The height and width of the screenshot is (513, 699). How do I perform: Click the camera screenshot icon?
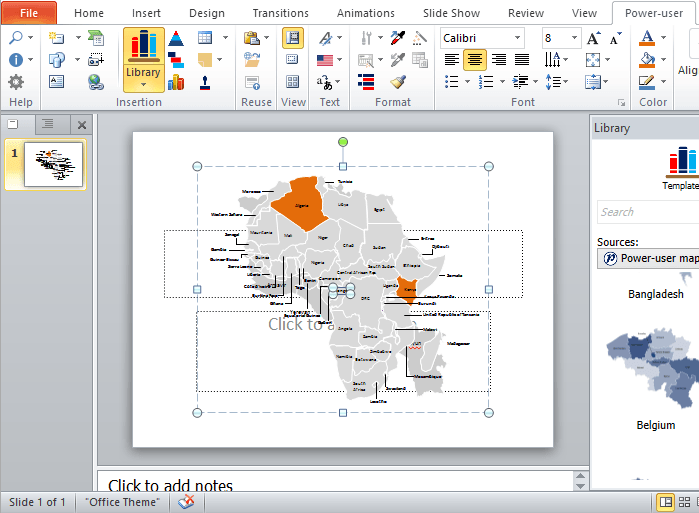pyautogui.click(x=96, y=59)
